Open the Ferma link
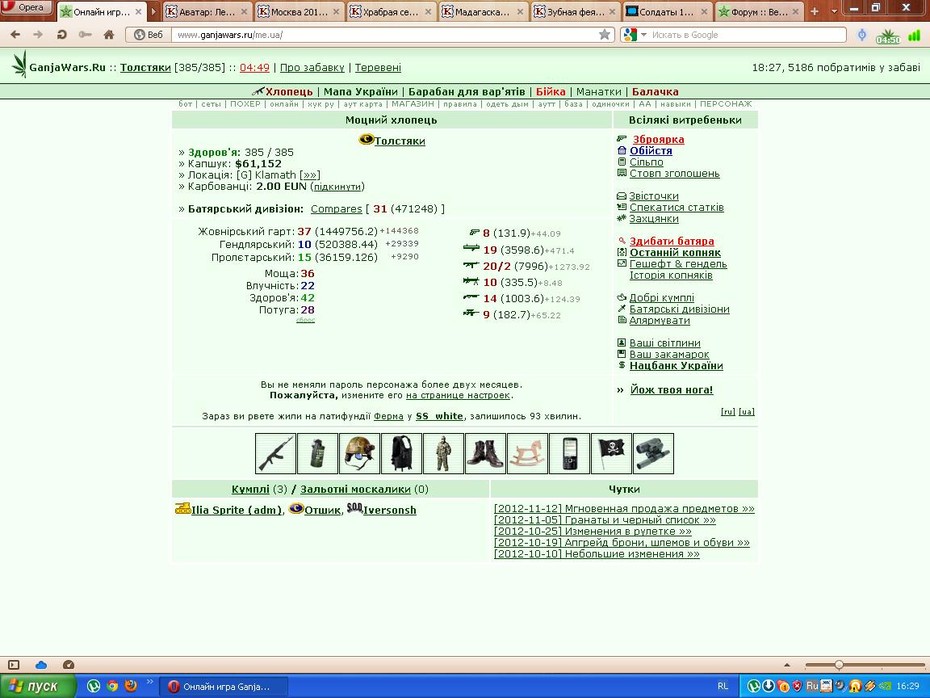Viewport: 930px width, 698px height. [x=388, y=416]
